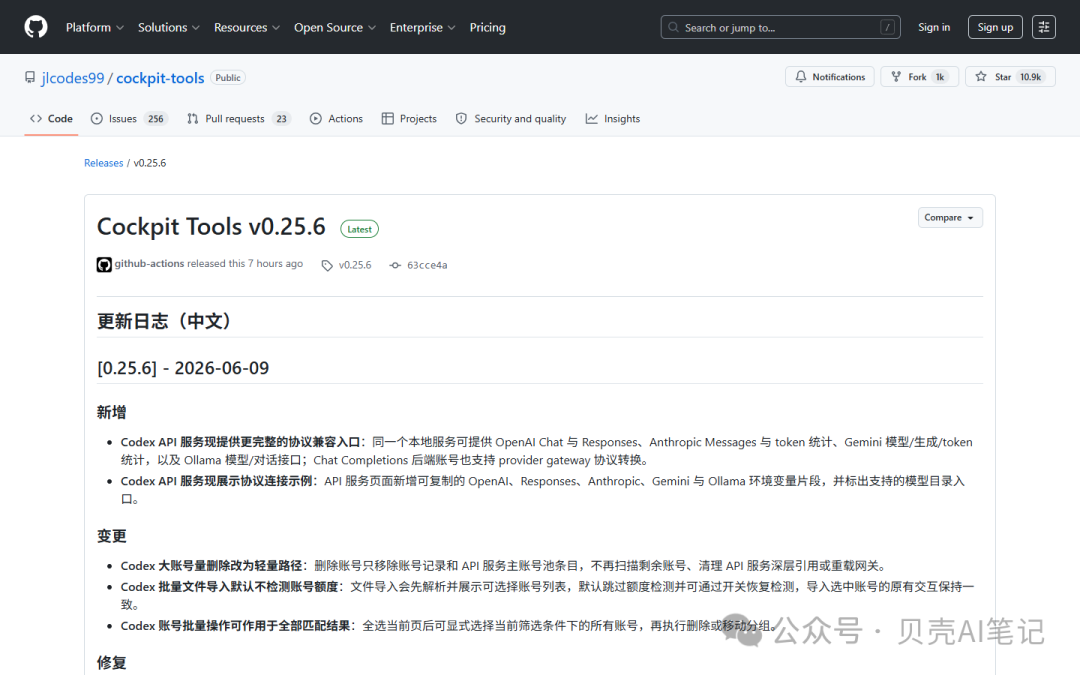The height and width of the screenshot is (675, 1080).
Task: Click the Code tab brackets icon
Action: click(x=36, y=118)
